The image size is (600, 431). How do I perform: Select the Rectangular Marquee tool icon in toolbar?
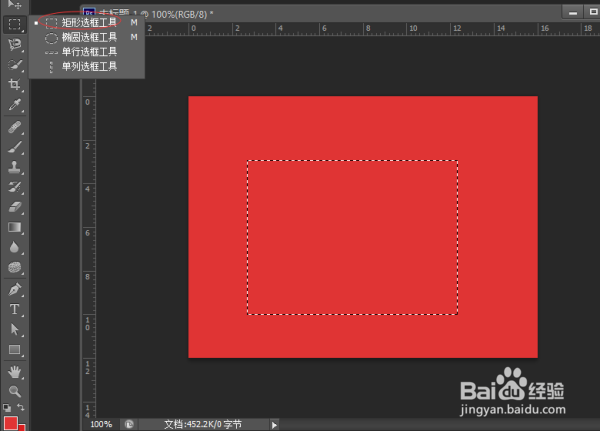[x=15, y=24]
